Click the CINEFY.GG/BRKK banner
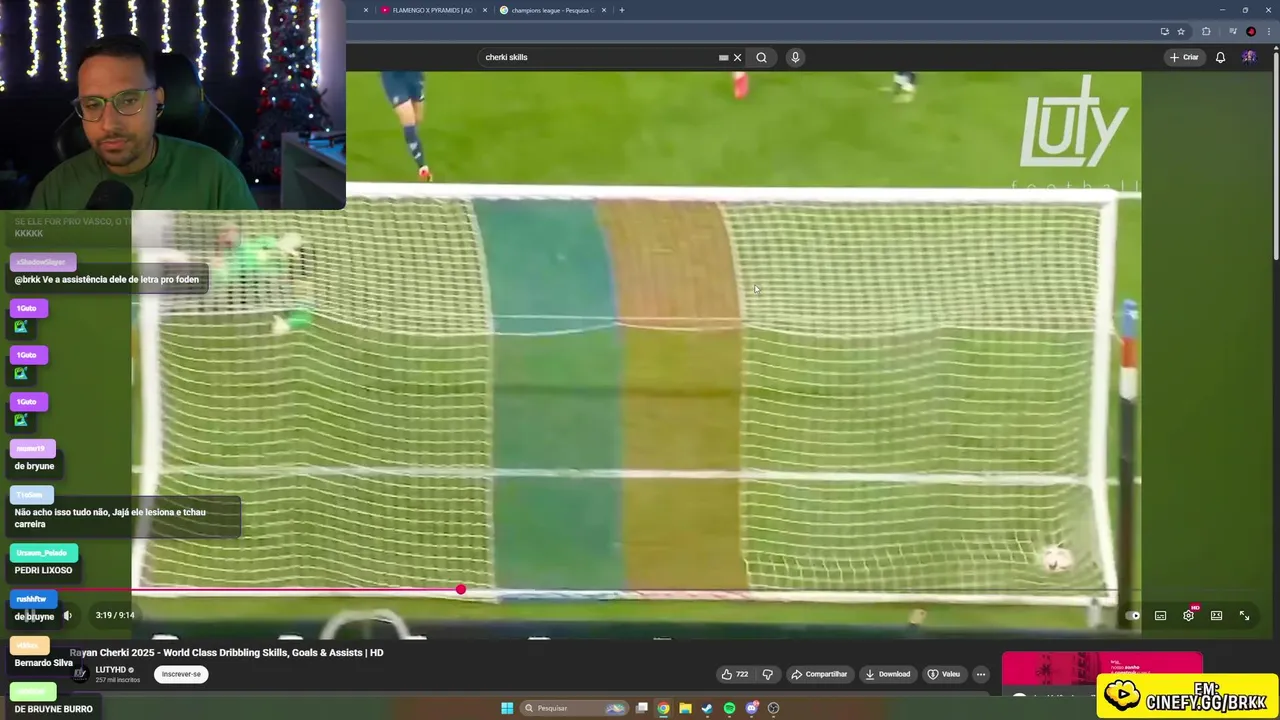 point(1188,695)
